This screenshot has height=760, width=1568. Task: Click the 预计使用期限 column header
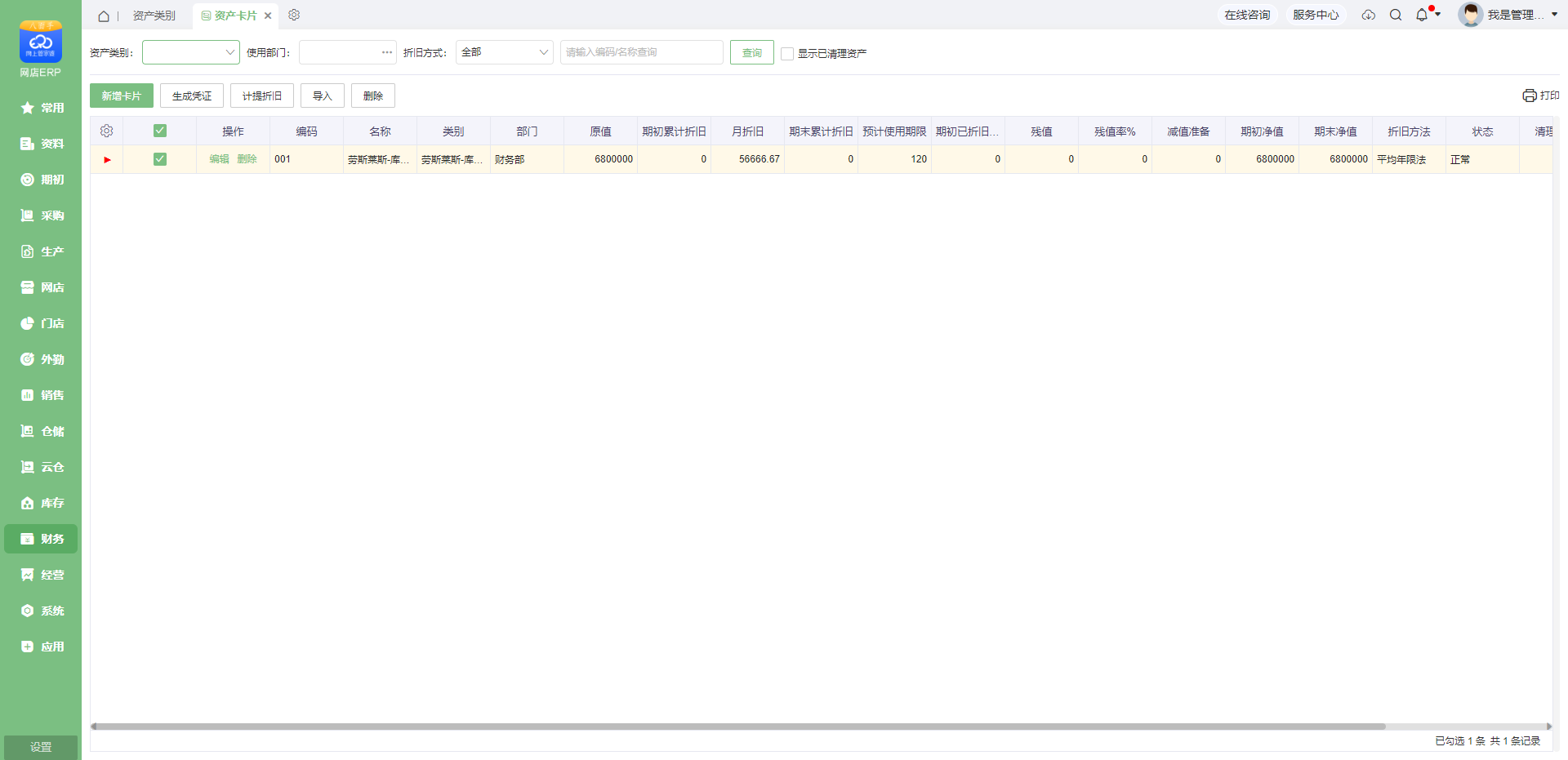(x=894, y=131)
